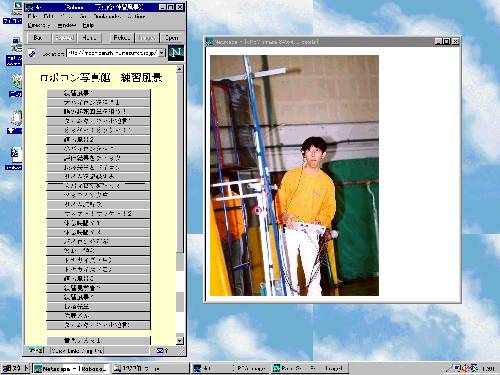Click the Reload toolbar button
500x375 pixels.
pos(122,38)
